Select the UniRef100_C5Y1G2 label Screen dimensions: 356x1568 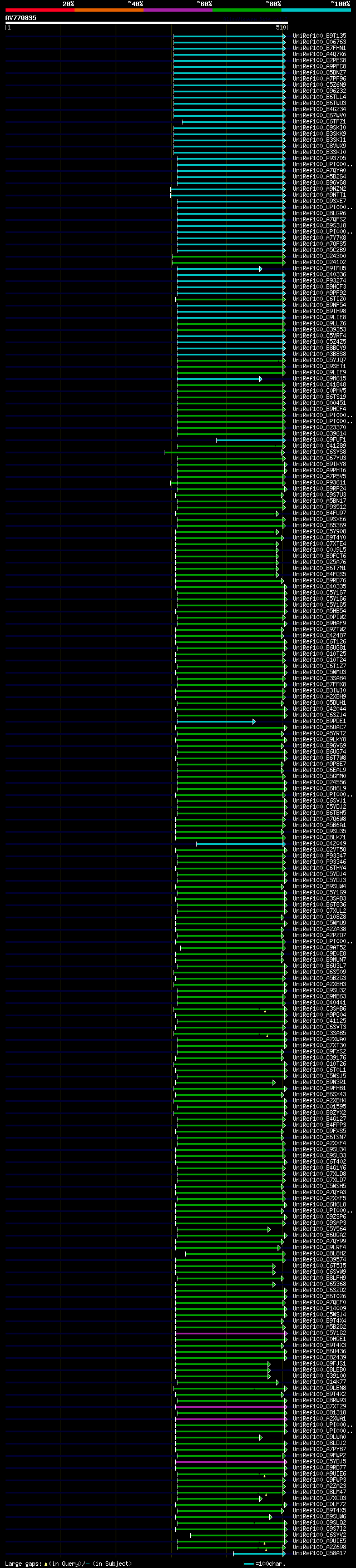(x=319, y=1333)
